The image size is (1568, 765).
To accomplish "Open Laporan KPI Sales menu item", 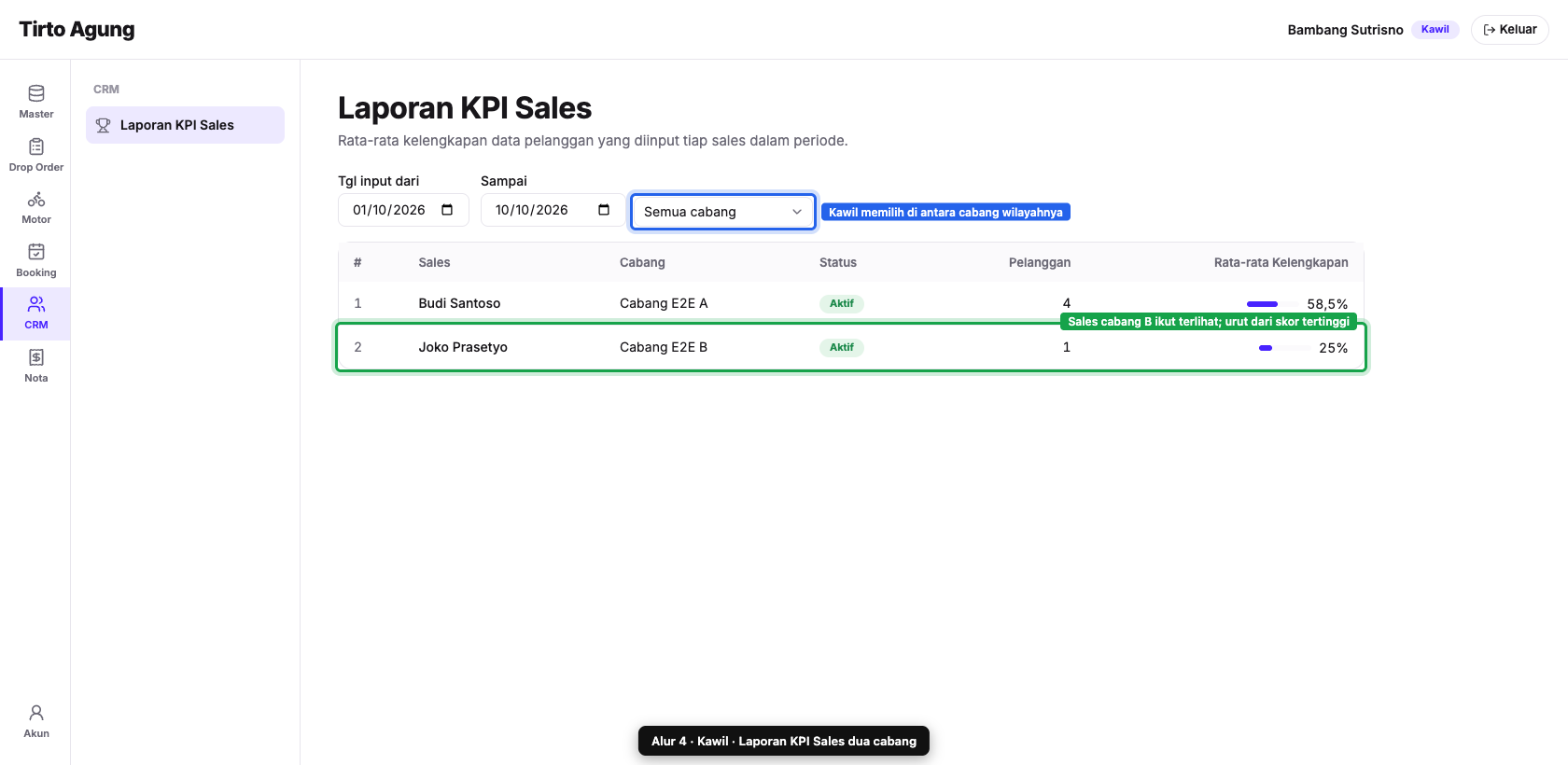I will pos(185,125).
